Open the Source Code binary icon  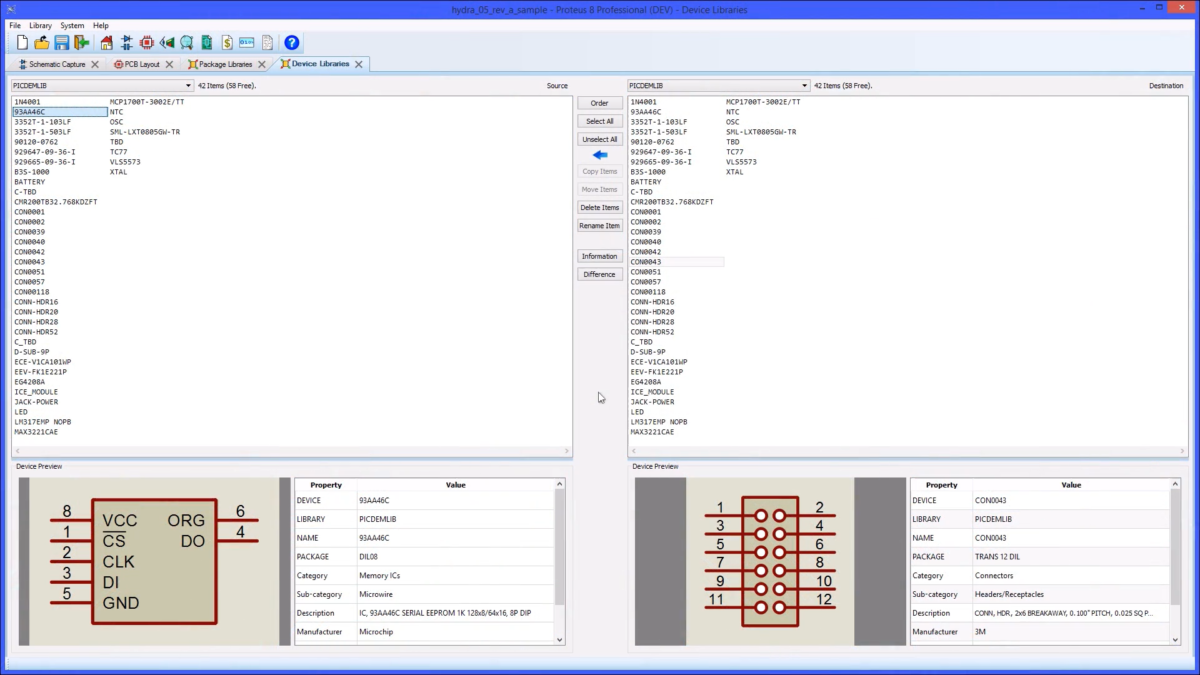click(x=247, y=43)
